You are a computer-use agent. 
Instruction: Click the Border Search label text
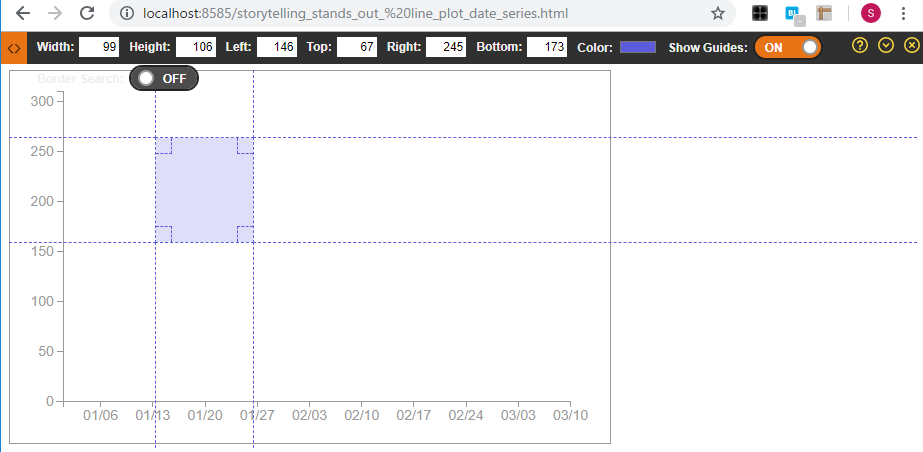81,79
